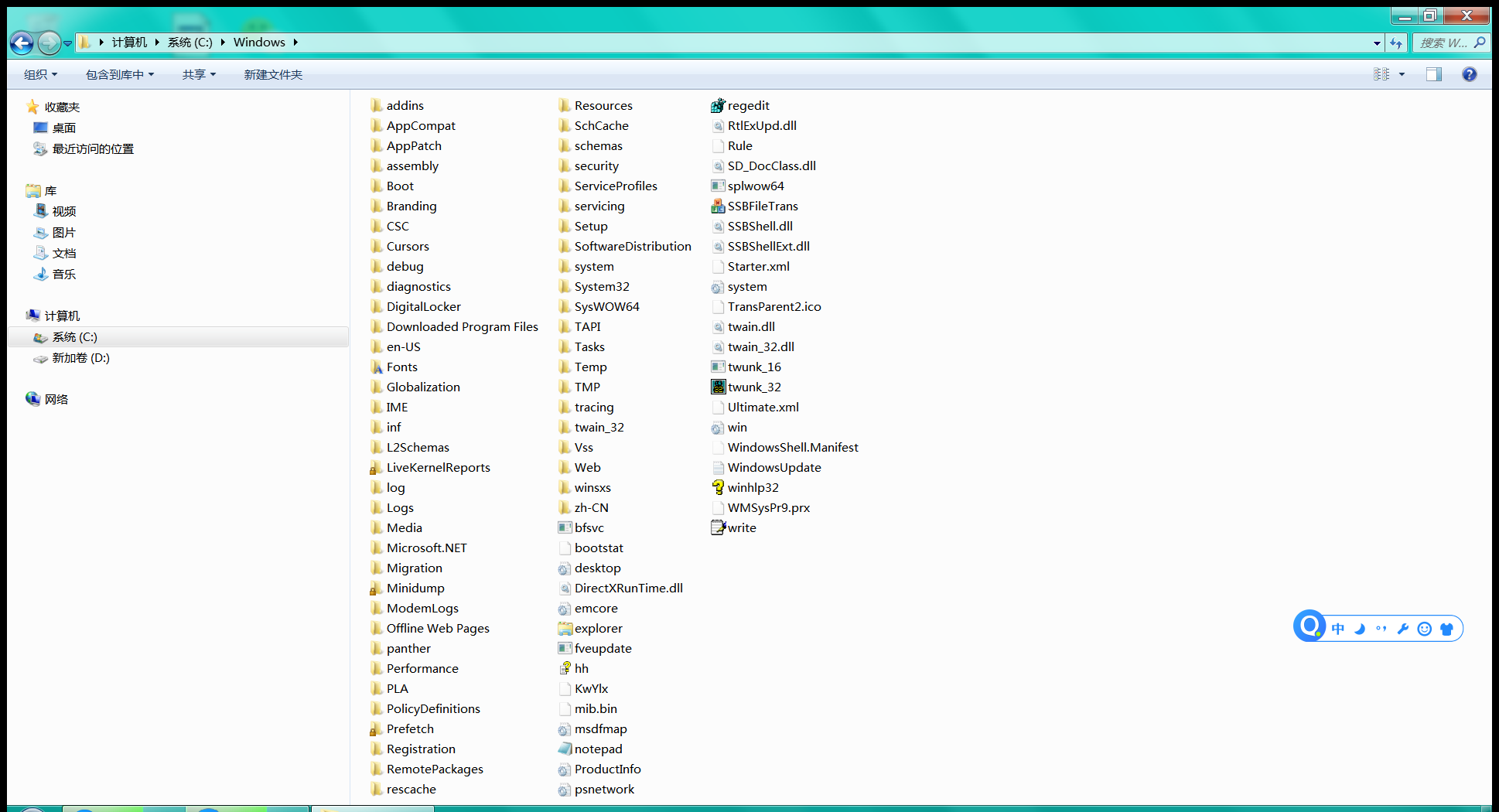Select the winhlp32 help icon
The width and height of the screenshot is (1499, 812).
pos(718,487)
